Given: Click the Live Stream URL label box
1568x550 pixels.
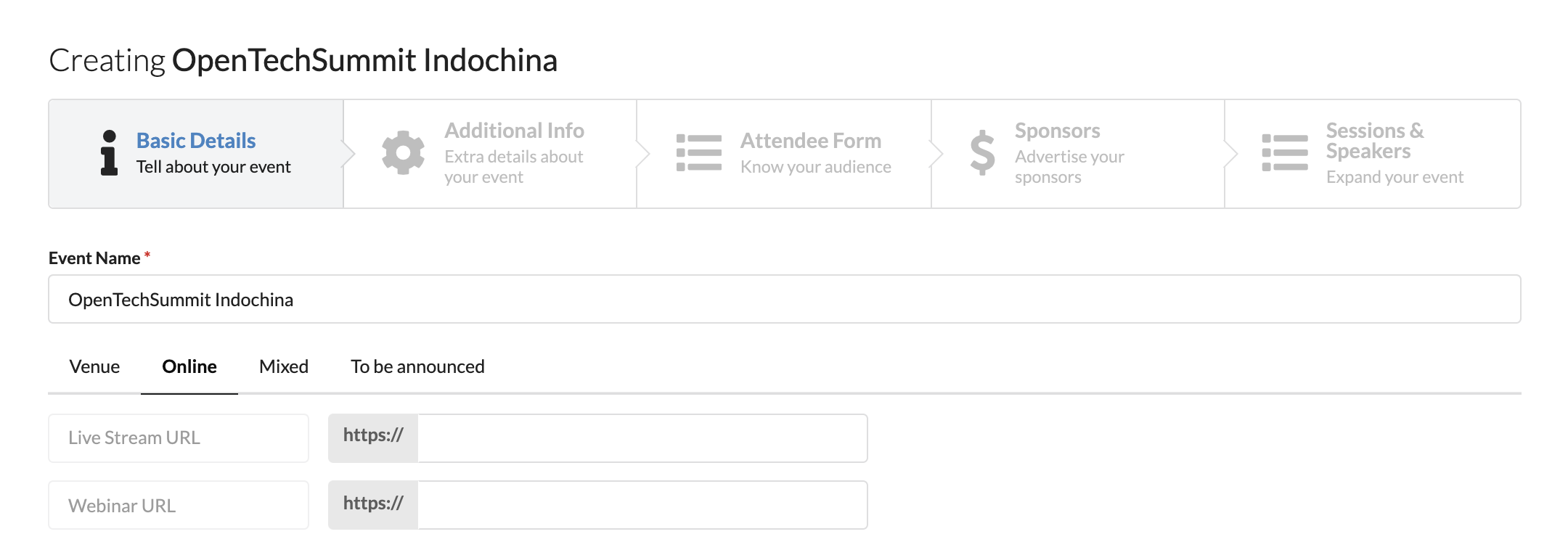Looking at the screenshot, I should (179, 438).
